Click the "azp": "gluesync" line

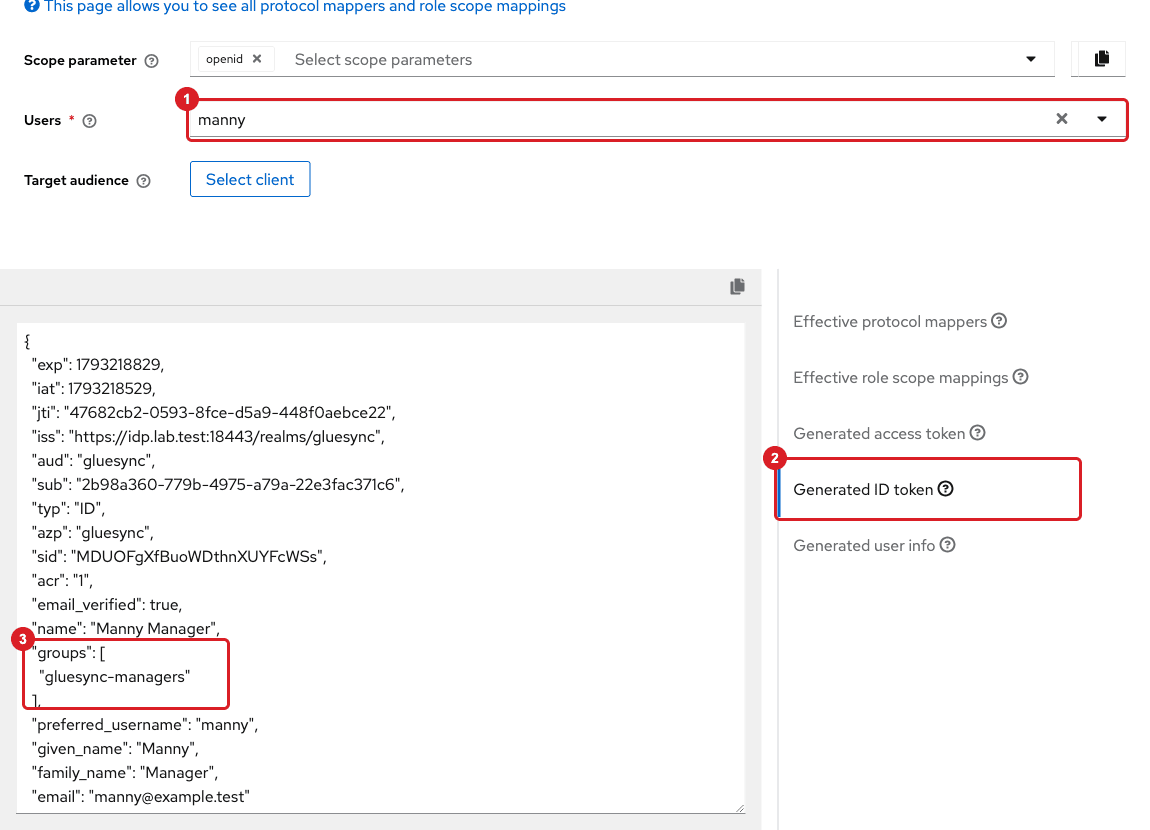[92, 533]
